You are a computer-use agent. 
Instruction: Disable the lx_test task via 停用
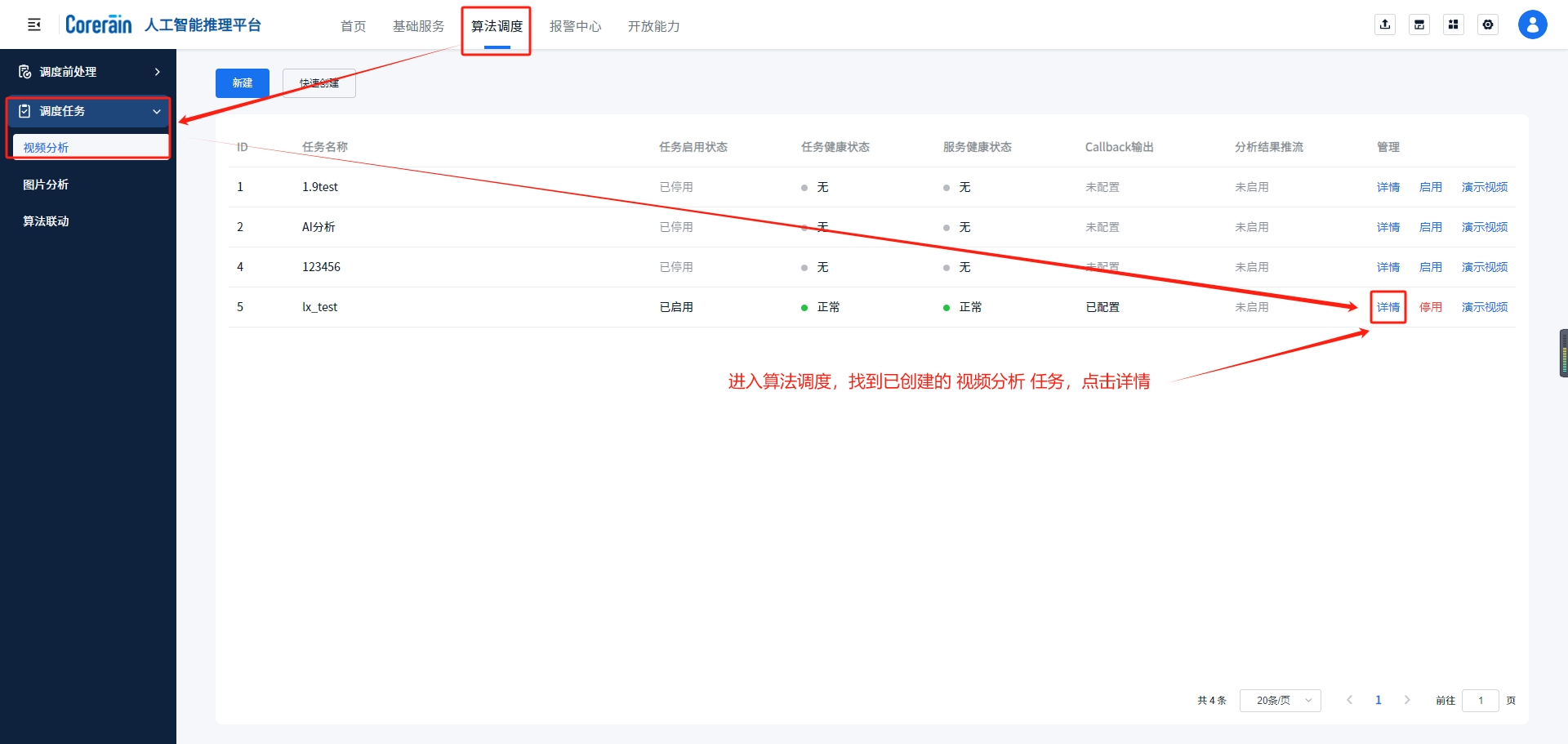click(x=1430, y=307)
